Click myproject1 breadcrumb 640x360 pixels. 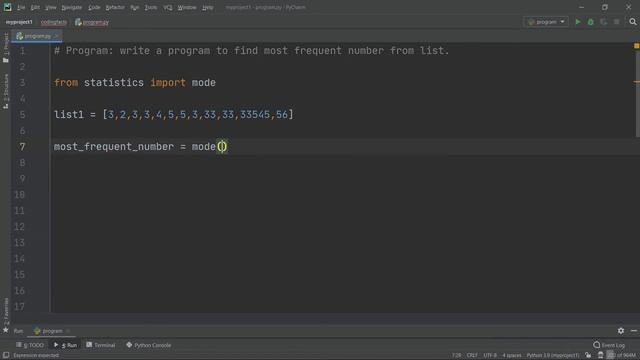(x=19, y=22)
